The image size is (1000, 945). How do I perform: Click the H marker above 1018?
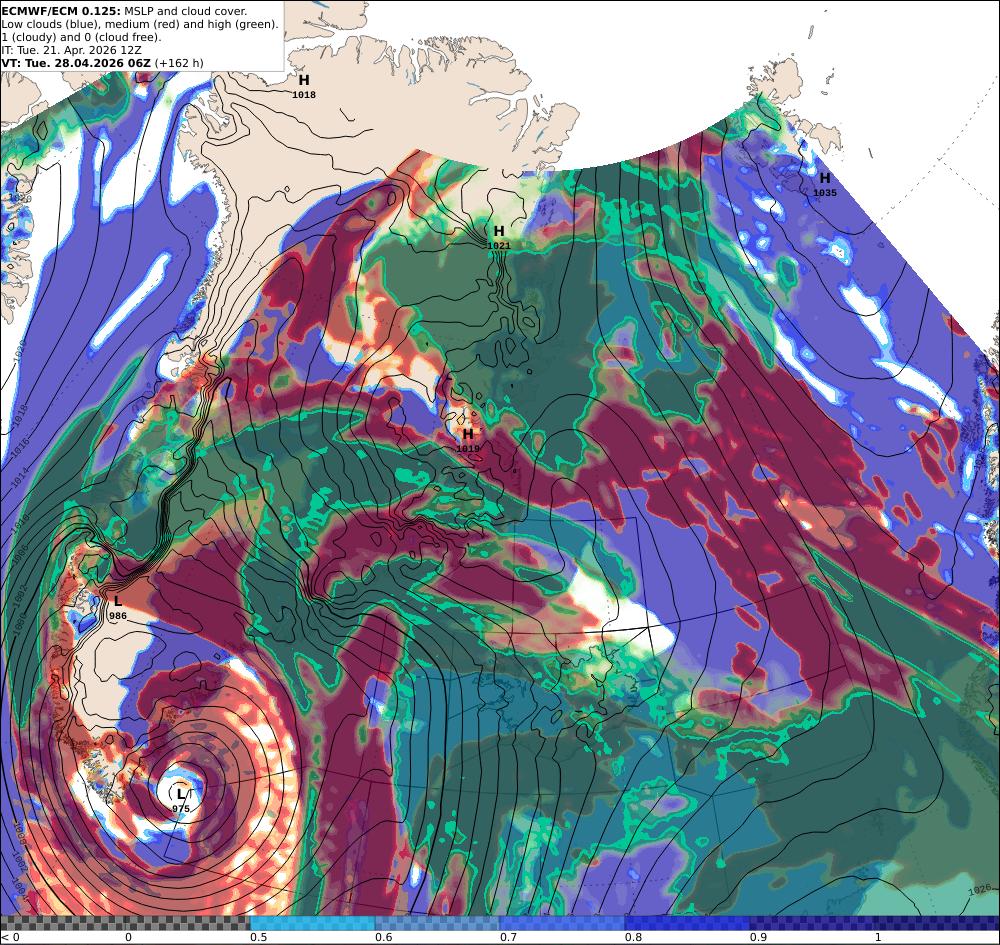(x=304, y=80)
